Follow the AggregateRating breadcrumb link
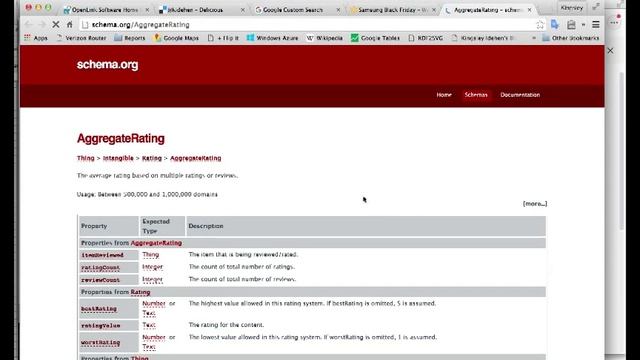Viewport: 640px width, 360px height. [196, 158]
